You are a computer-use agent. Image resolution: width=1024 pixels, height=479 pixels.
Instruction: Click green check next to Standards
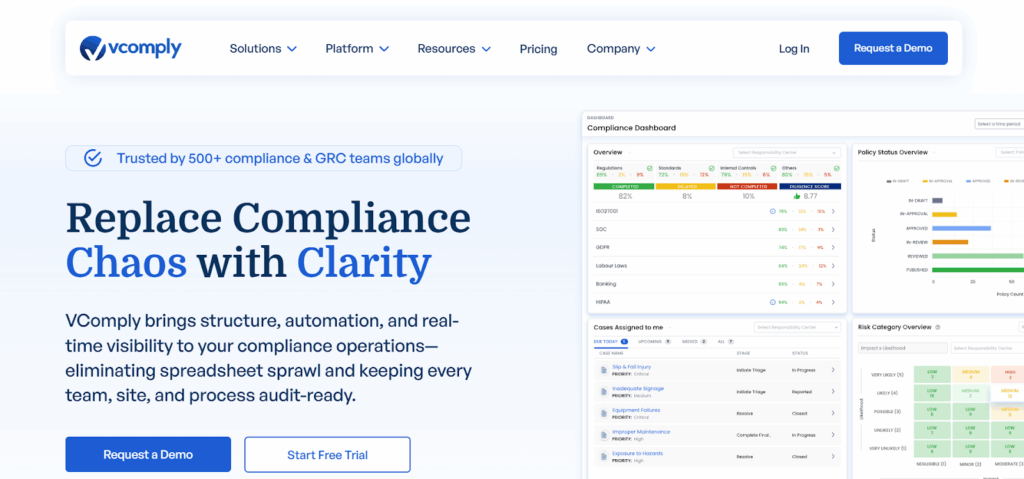coord(711,168)
